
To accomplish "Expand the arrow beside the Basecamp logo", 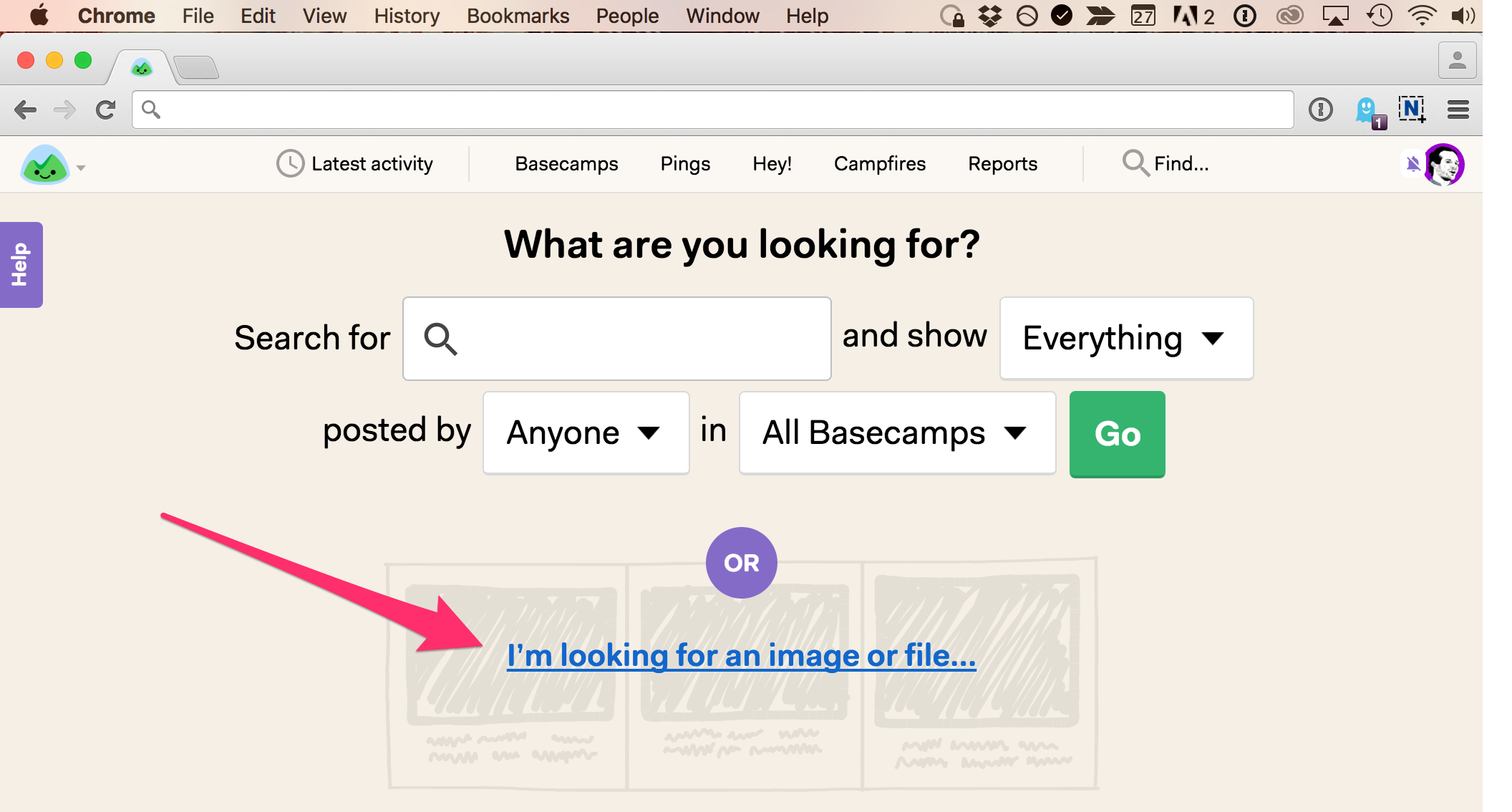I will [x=81, y=168].
